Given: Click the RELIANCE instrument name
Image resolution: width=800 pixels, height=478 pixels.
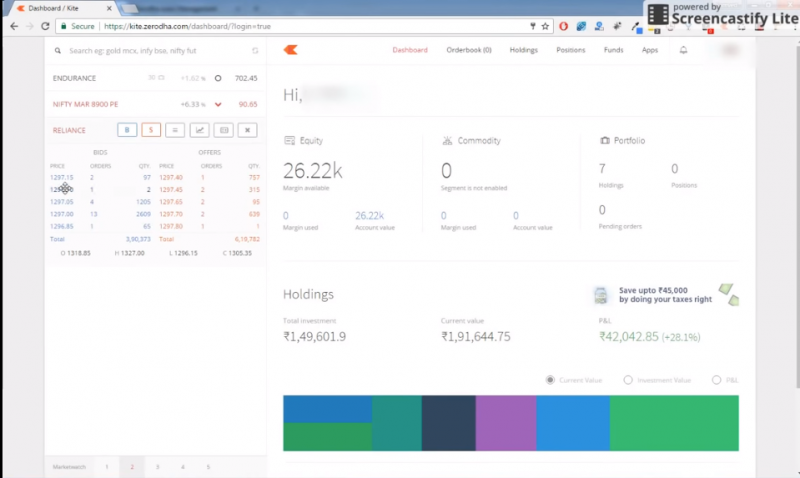Looking at the screenshot, I should (x=69, y=131).
